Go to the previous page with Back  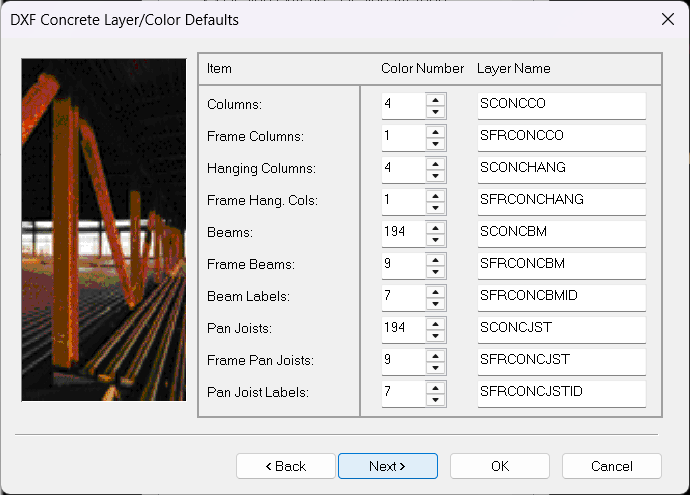click(285, 466)
